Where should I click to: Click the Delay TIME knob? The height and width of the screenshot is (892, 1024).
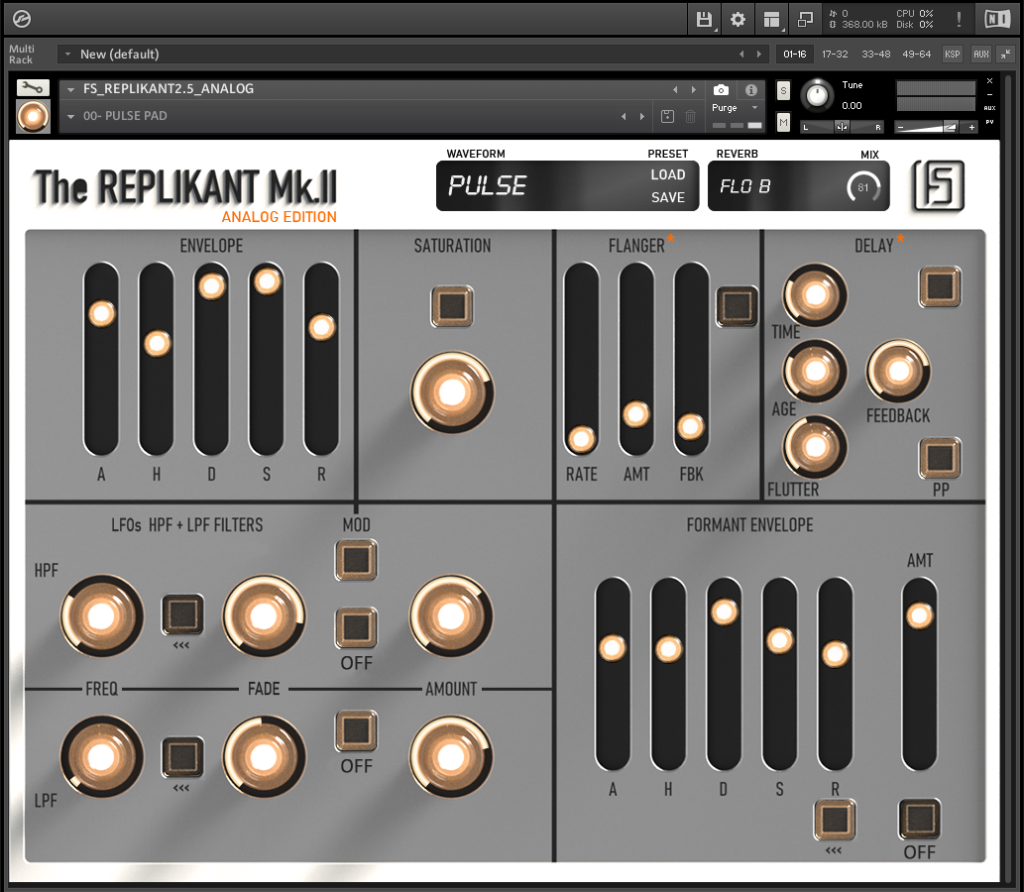815,295
